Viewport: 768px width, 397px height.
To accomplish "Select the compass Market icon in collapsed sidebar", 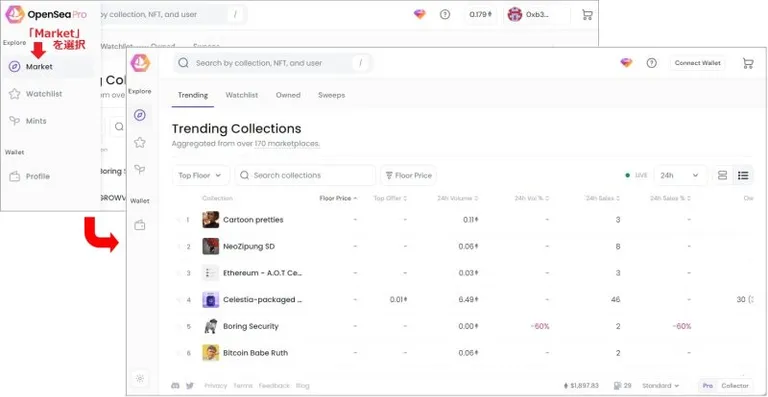I will point(140,115).
